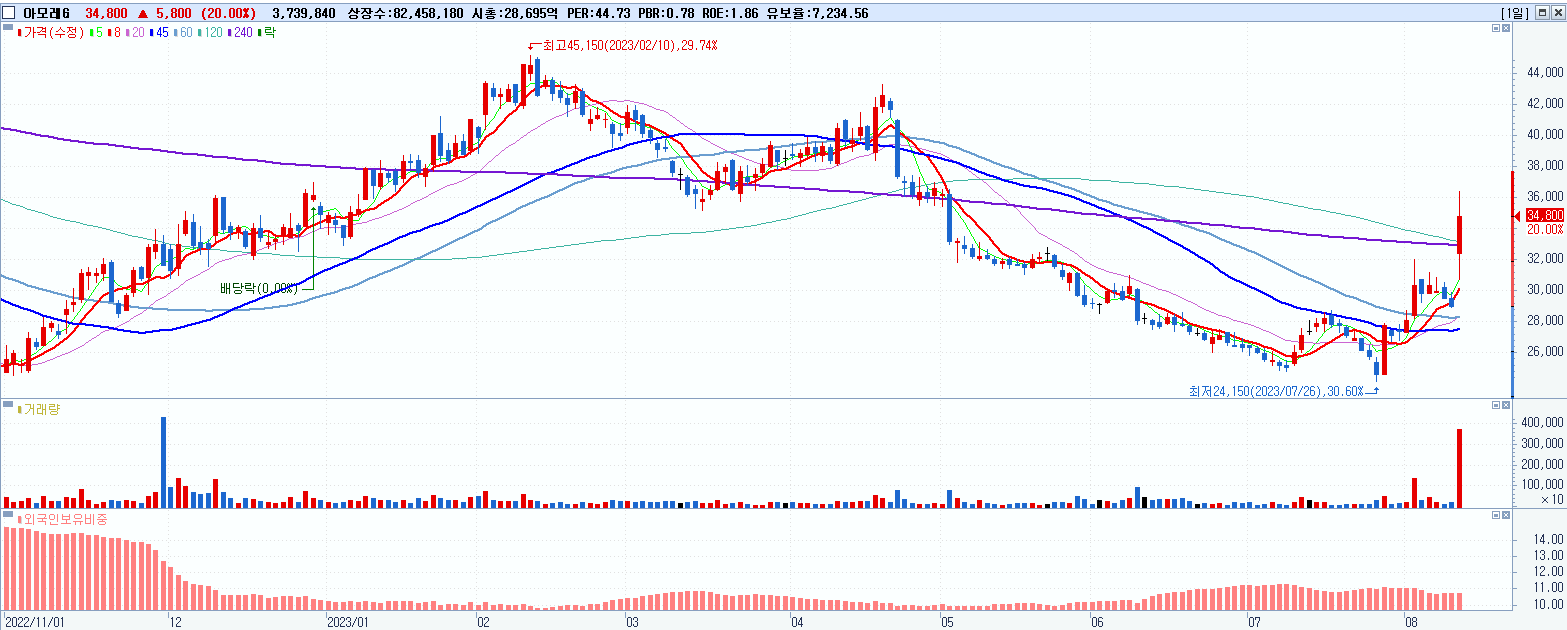This screenshot has height=630, width=1567.
Task: Click the volume figure 3,739,840
Action: pyautogui.click(x=304, y=13)
